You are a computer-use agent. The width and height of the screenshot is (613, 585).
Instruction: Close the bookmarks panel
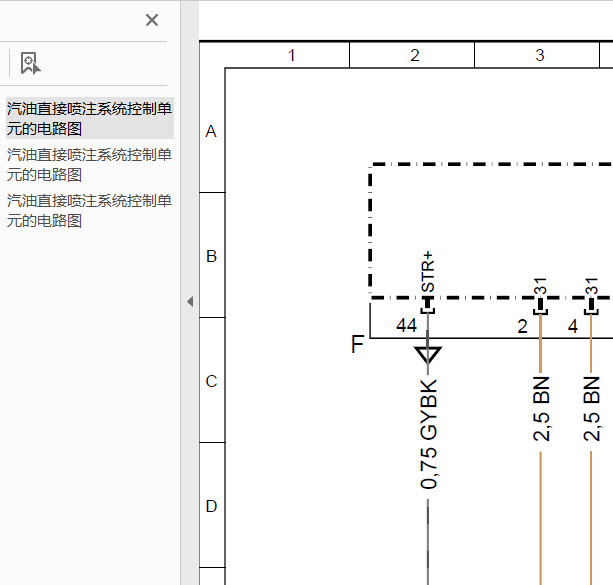point(152,20)
